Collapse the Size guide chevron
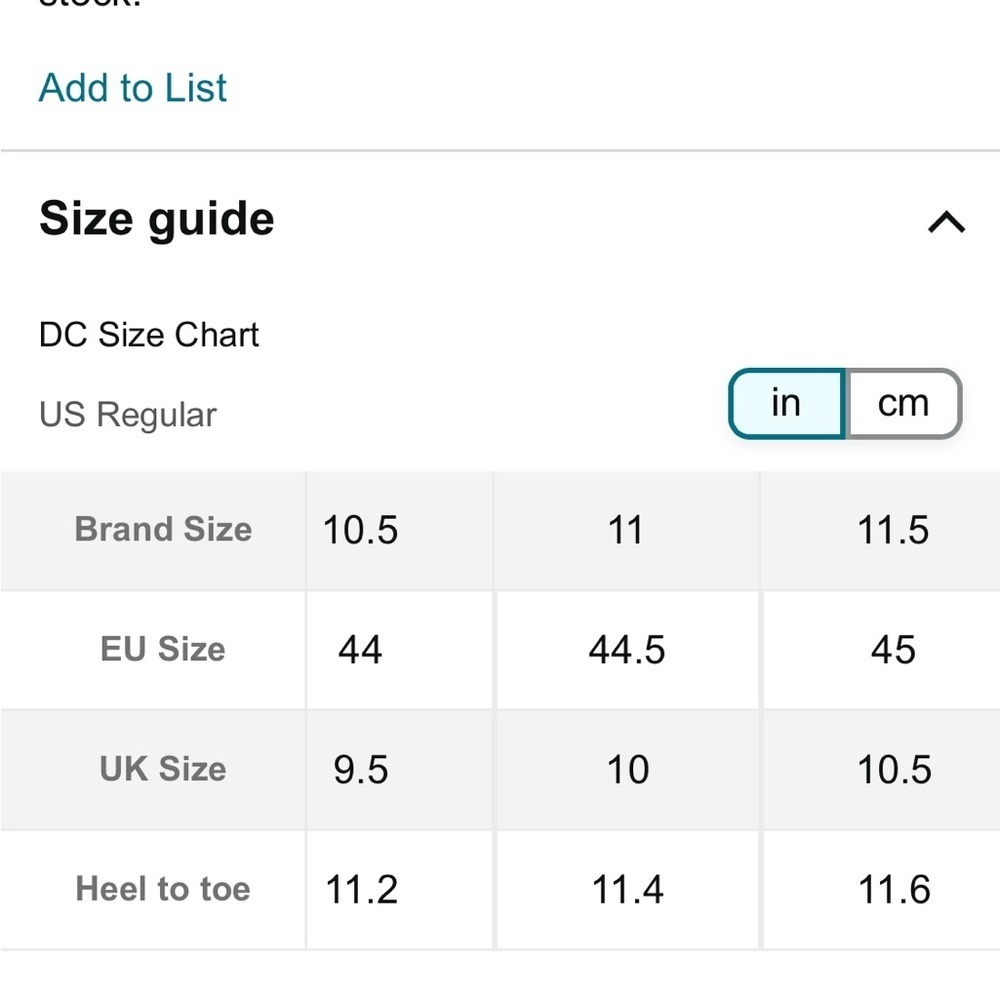 coord(946,222)
